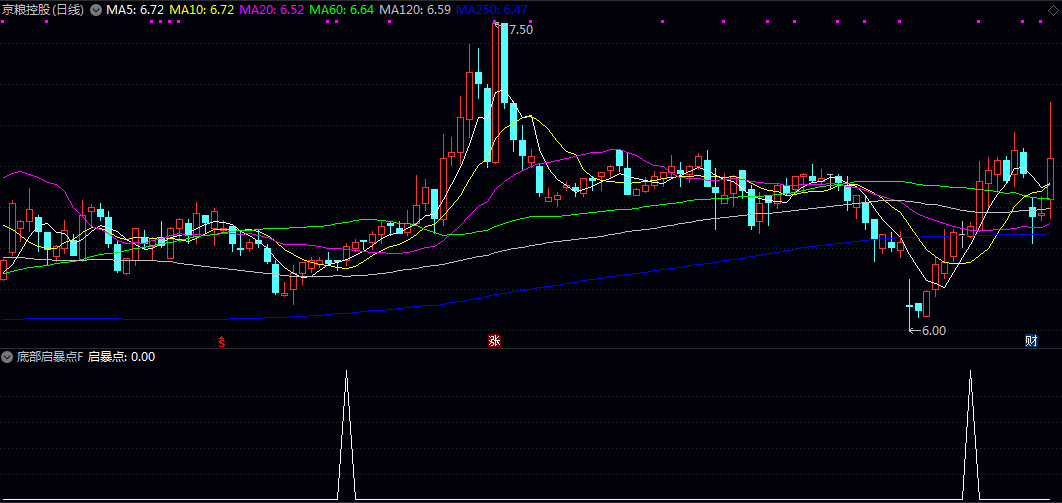1062x503 pixels.
Task: Click the 底部启爆点F indicator name
Action: (50, 357)
